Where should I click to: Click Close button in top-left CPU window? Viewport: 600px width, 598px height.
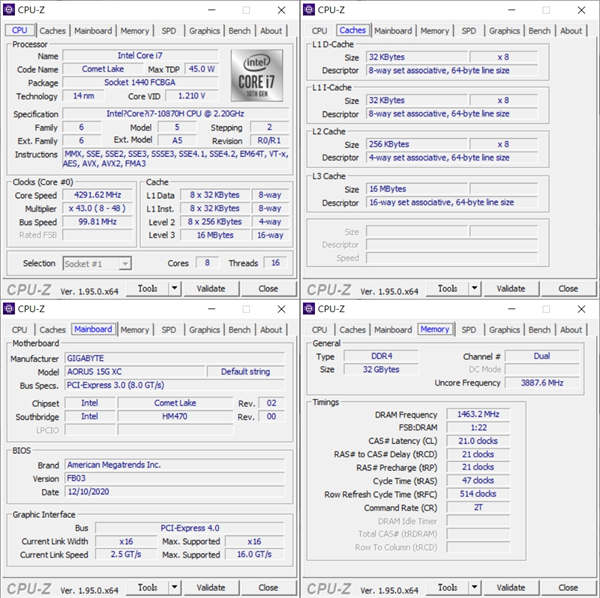click(x=269, y=288)
